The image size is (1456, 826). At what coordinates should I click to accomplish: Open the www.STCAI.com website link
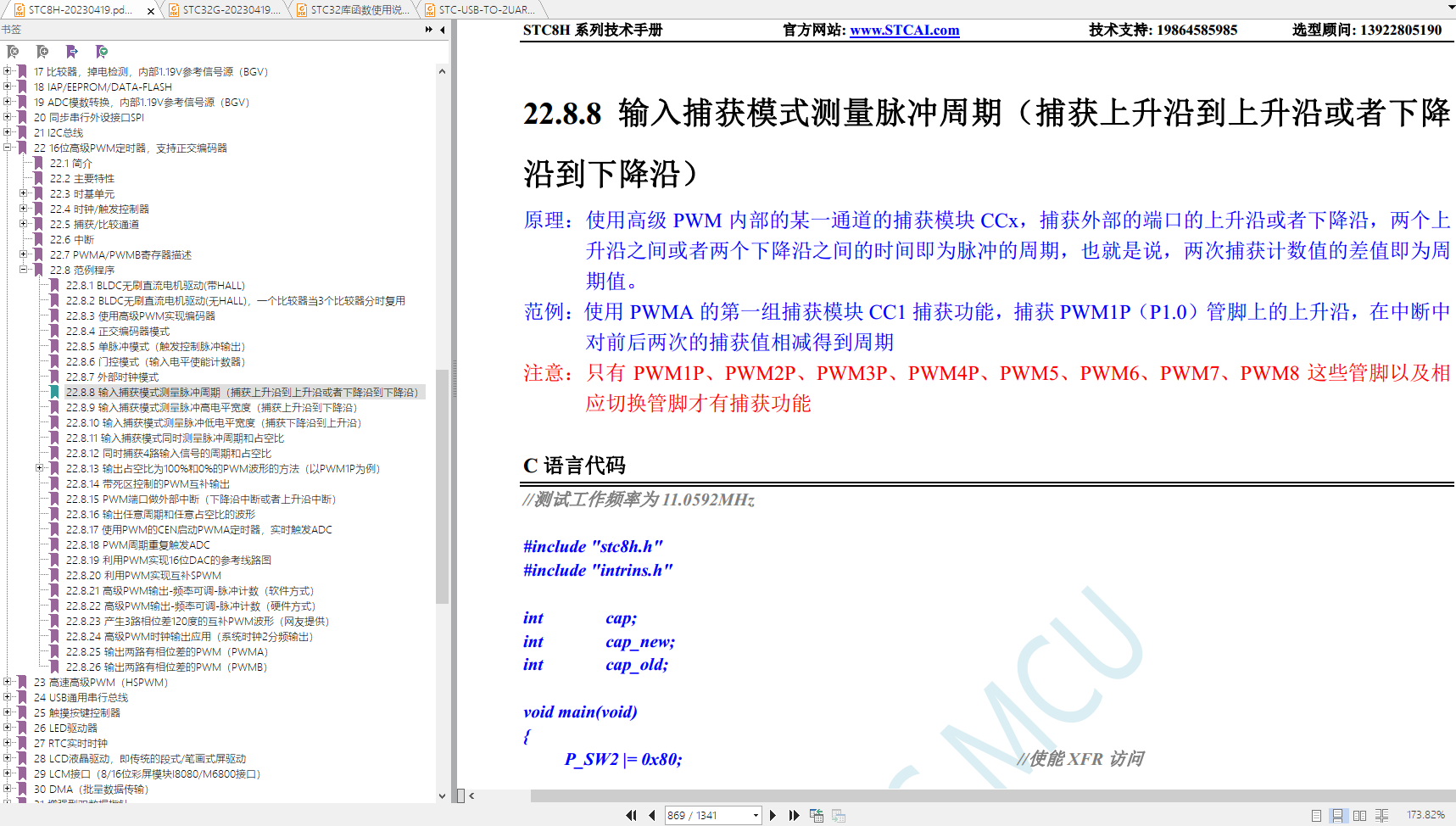click(x=905, y=30)
